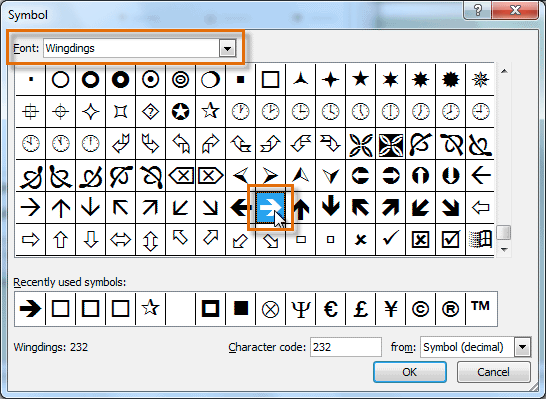Viewport: 546px width, 399px height.
Task: Pick the concentric circles symbol
Action: pyautogui.click(x=181, y=80)
